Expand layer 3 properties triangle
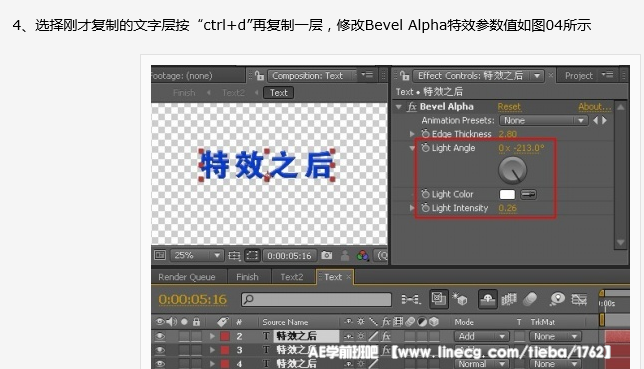Viewport: 644px width, 369px height. pos(212,351)
